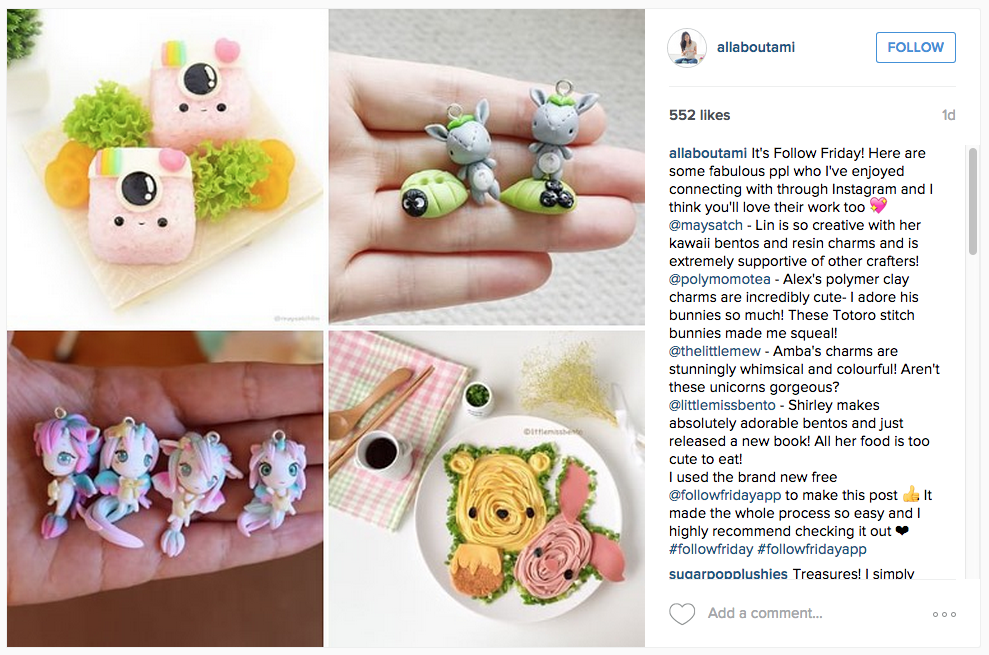Open the @maysatch profile mention
Image resolution: width=989 pixels, height=655 pixels.
pos(706,225)
